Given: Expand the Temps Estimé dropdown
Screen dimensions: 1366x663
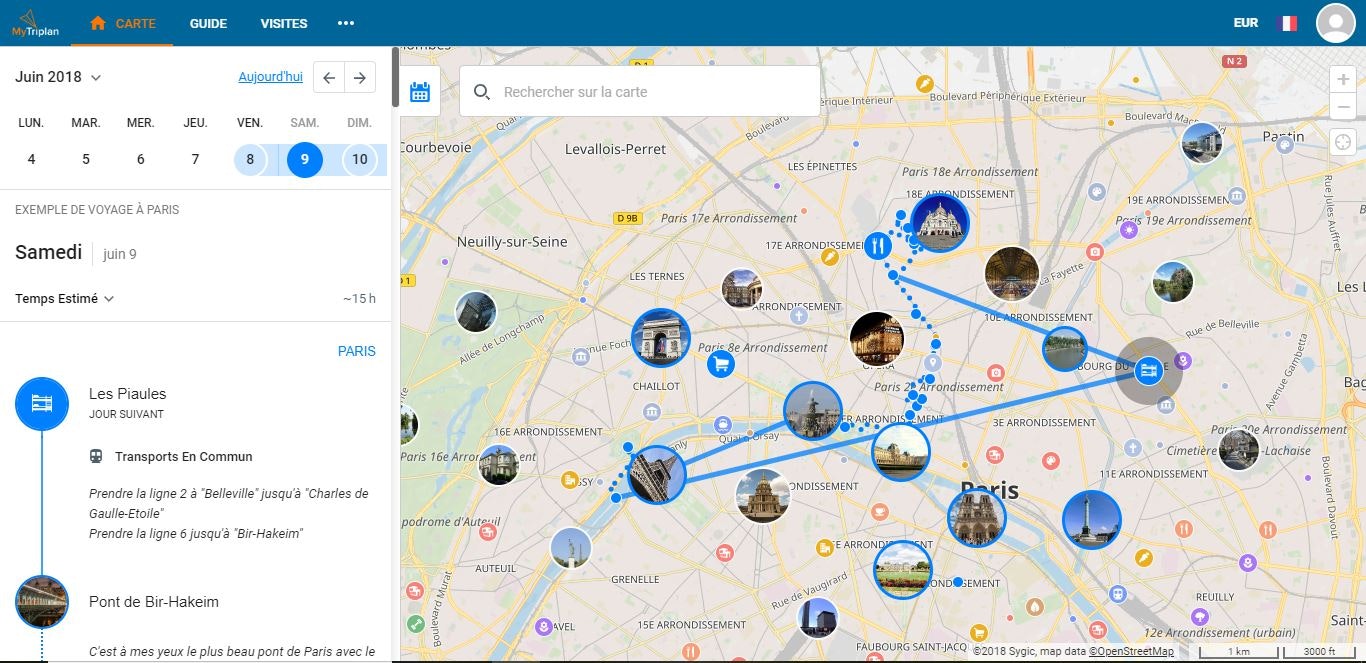Looking at the screenshot, I should pos(65,298).
